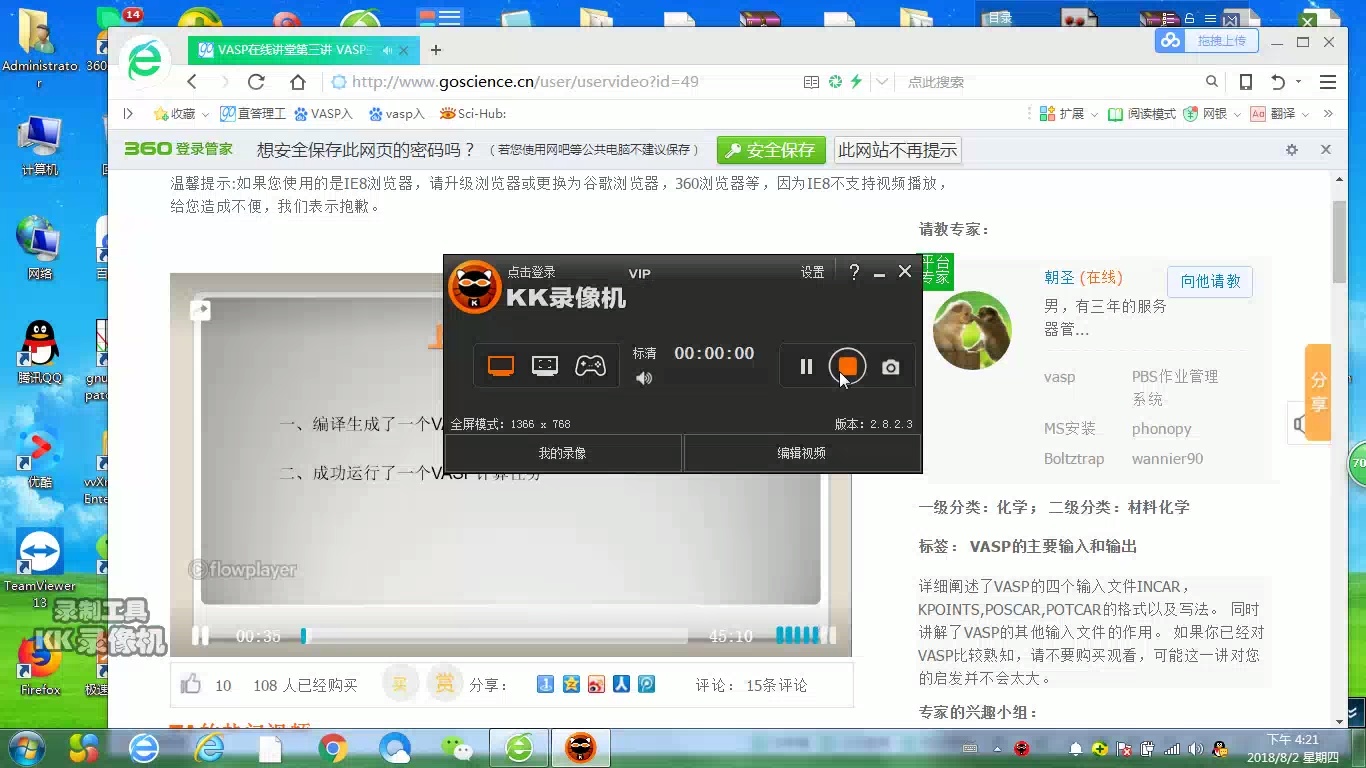Open 向他请教 to consult the expert
Image resolution: width=1366 pixels, height=768 pixels.
tap(1210, 282)
